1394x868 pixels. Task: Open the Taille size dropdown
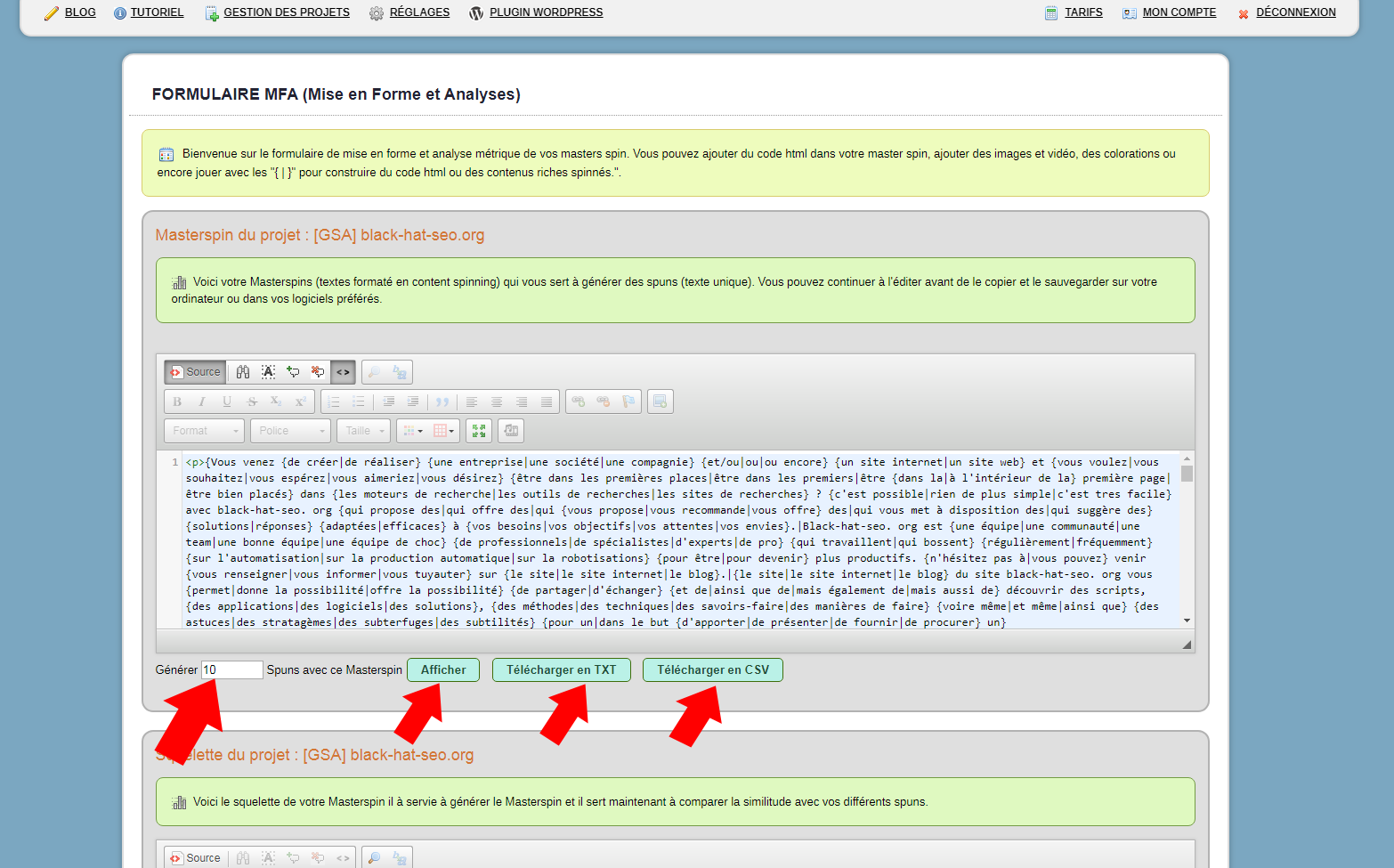click(364, 431)
